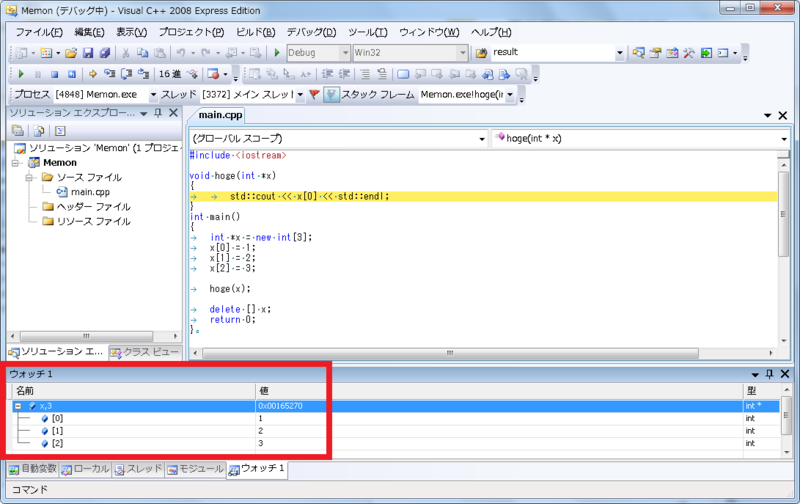Collapse the ソース ファイル folder

coord(30,178)
